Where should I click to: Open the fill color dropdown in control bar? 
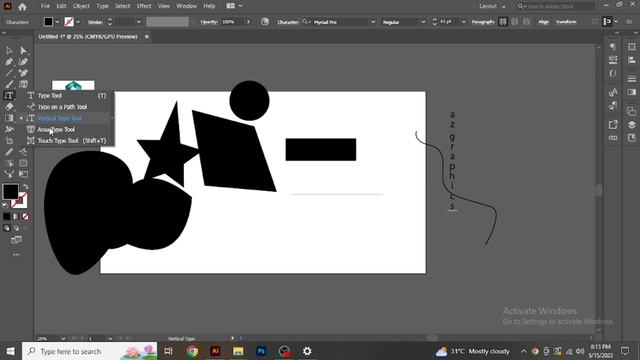58,22
